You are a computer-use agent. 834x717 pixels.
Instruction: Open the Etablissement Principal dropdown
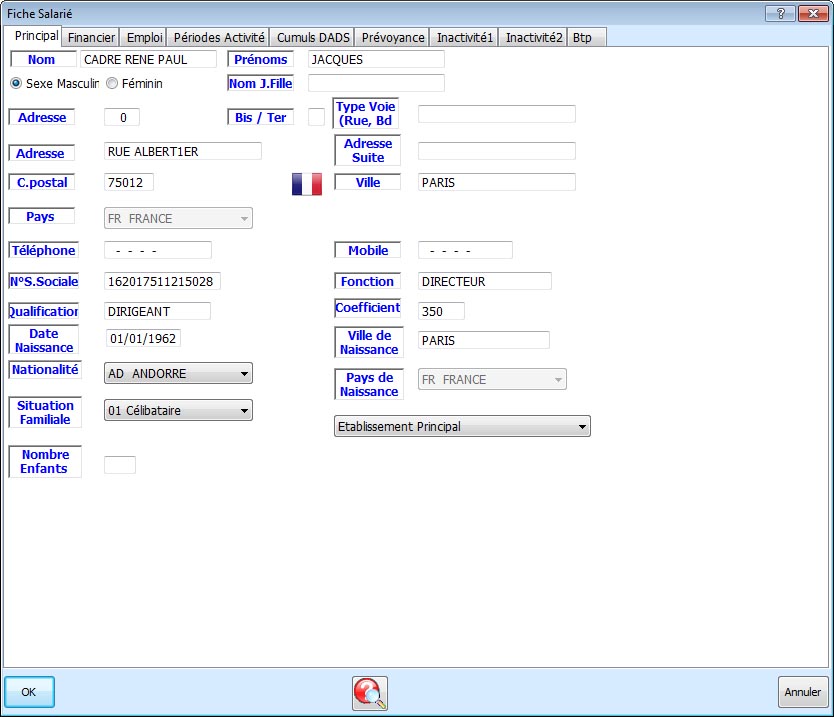tap(461, 427)
